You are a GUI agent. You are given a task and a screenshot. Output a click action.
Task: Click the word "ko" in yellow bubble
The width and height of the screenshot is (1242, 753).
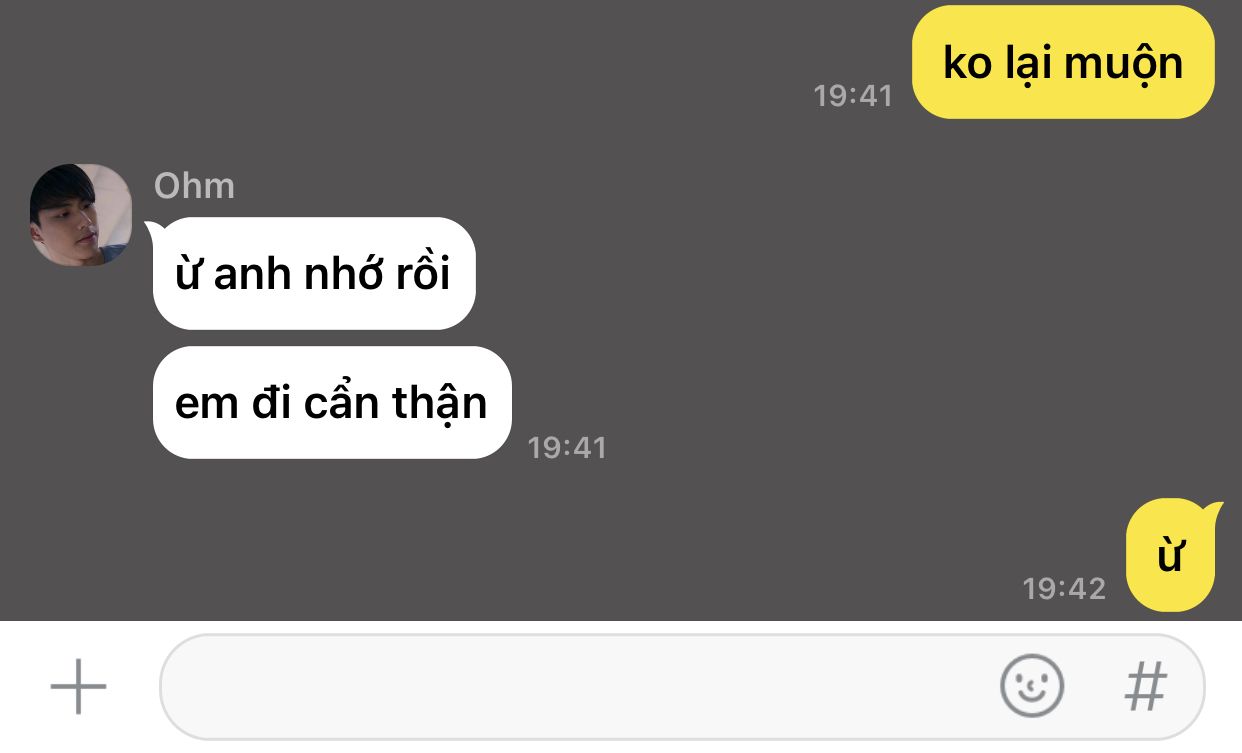[967, 63]
